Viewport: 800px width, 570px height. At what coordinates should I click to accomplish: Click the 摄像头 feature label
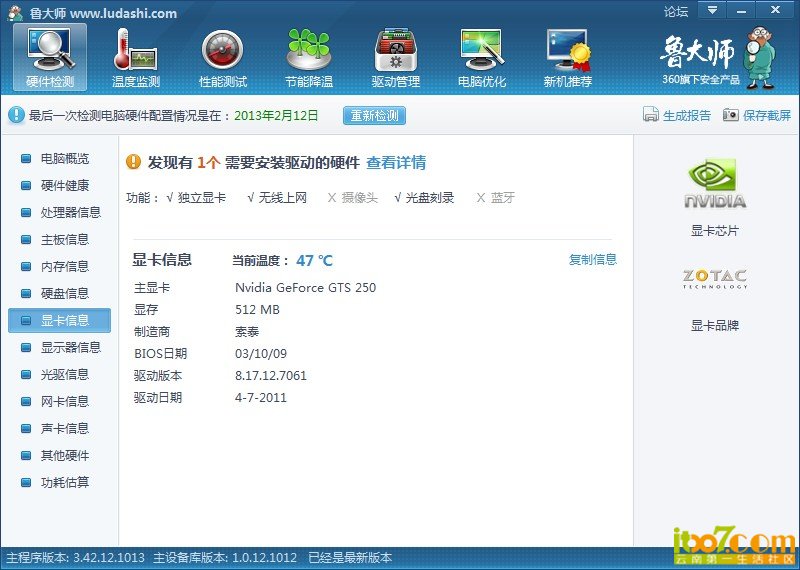360,198
